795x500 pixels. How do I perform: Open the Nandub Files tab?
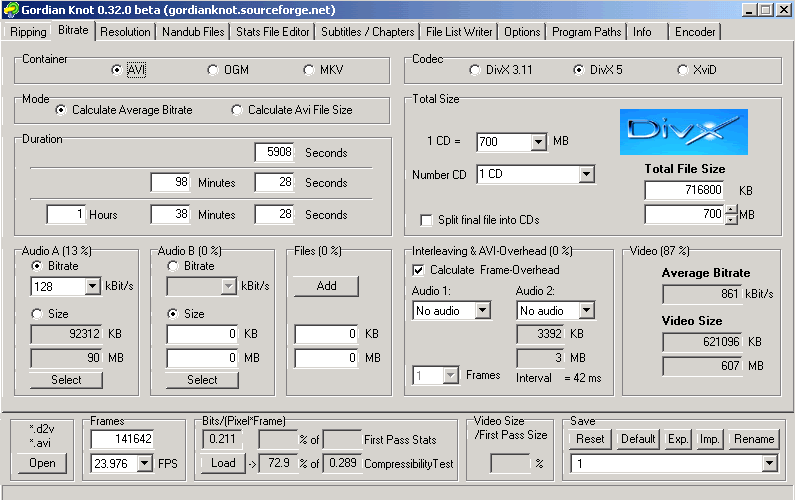coord(193,32)
